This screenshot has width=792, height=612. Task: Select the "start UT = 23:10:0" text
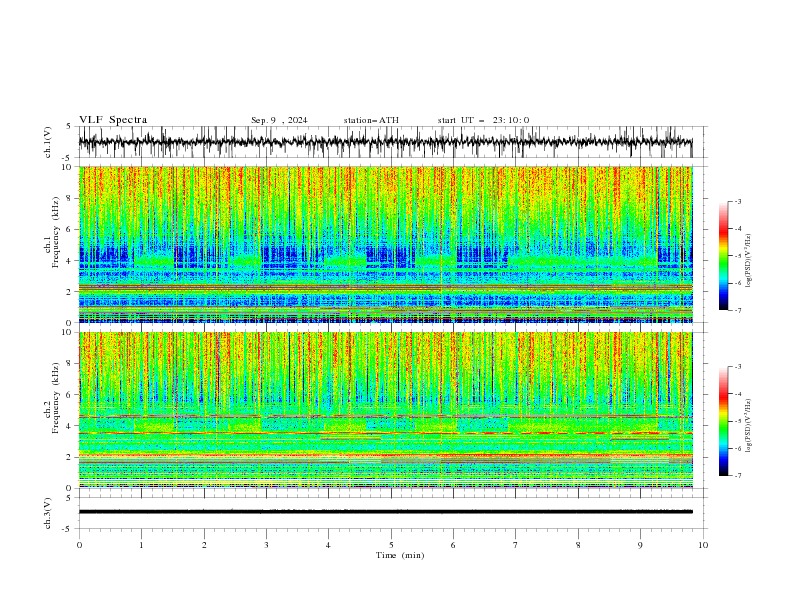[483, 120]
